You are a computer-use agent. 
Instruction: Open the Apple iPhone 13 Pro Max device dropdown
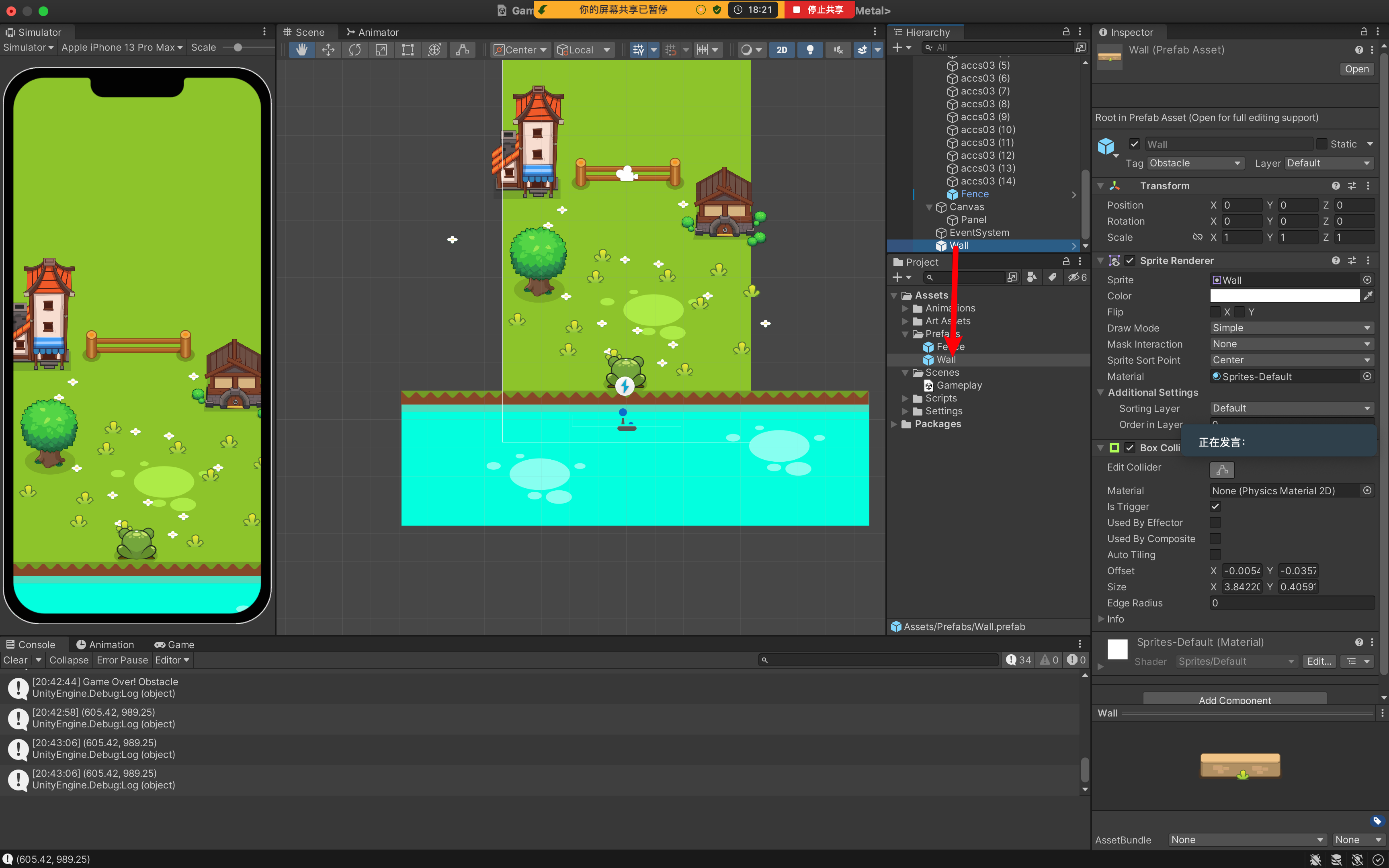click(x=122, y=48)
